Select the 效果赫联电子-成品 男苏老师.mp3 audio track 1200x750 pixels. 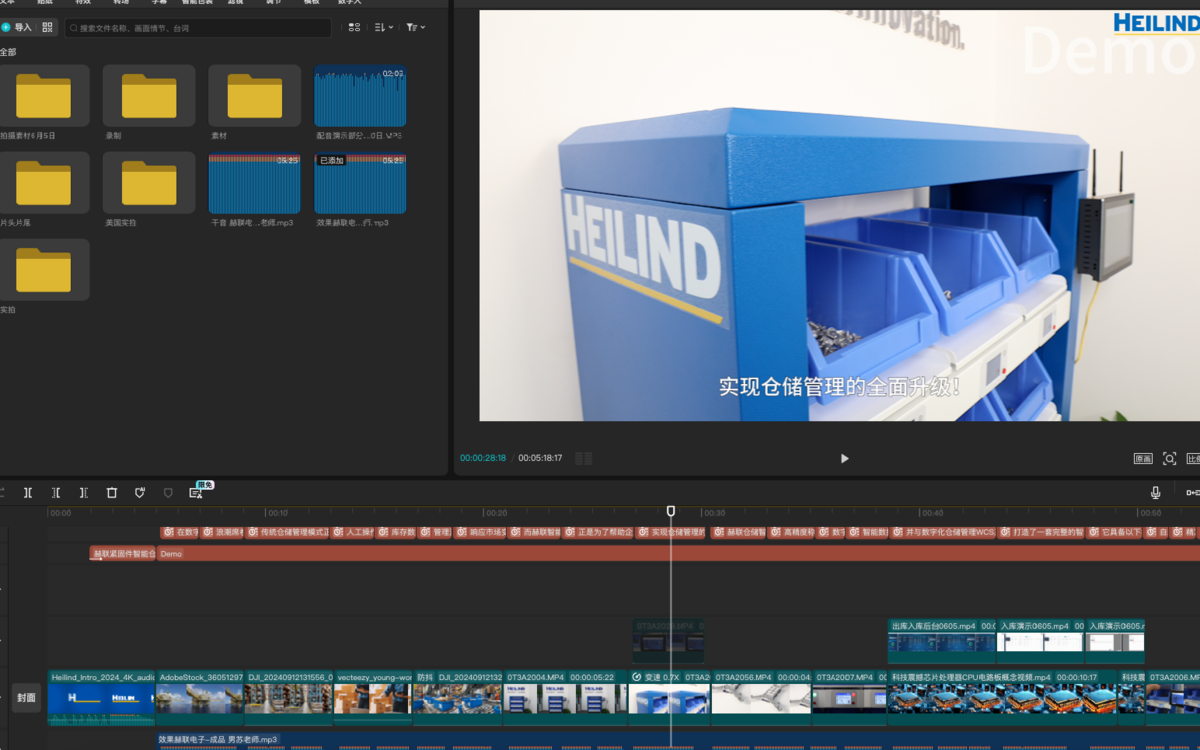(678, 740)
